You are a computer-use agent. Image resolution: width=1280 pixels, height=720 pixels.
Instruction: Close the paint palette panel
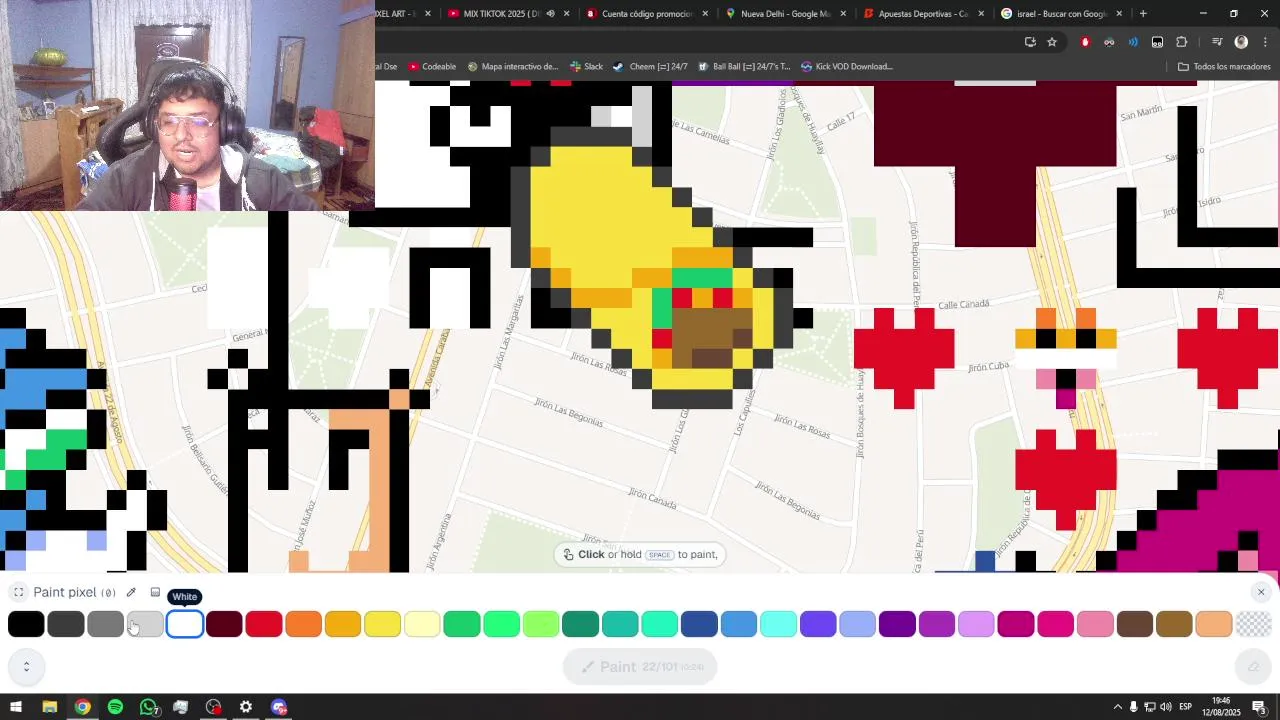tap(1261, 592)
